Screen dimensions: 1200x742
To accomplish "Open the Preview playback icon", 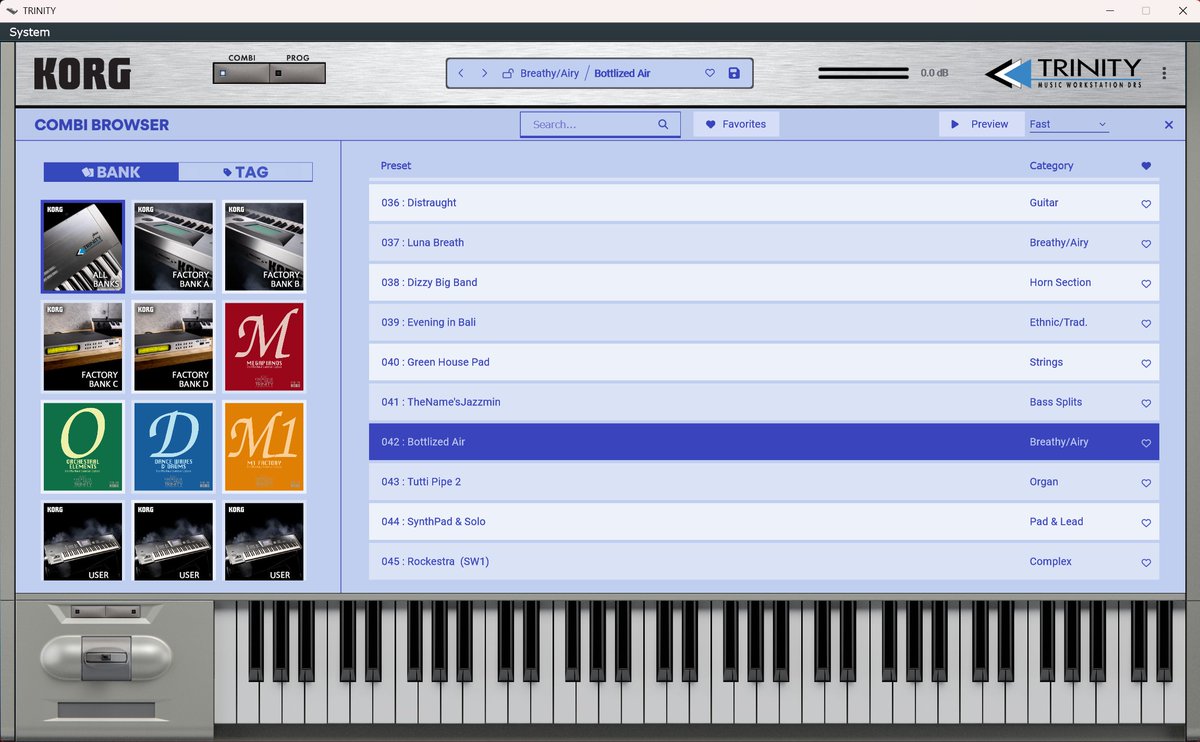I will (954, 123).
